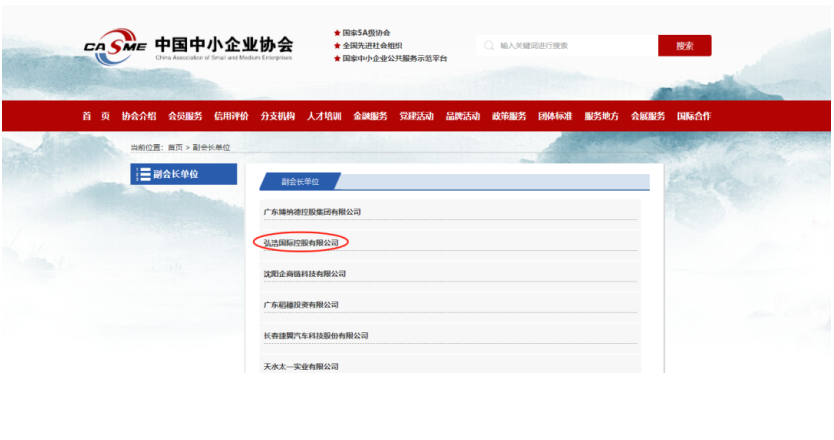
Task: Navigate to 人才培训 section
Action: click(324, 116)
